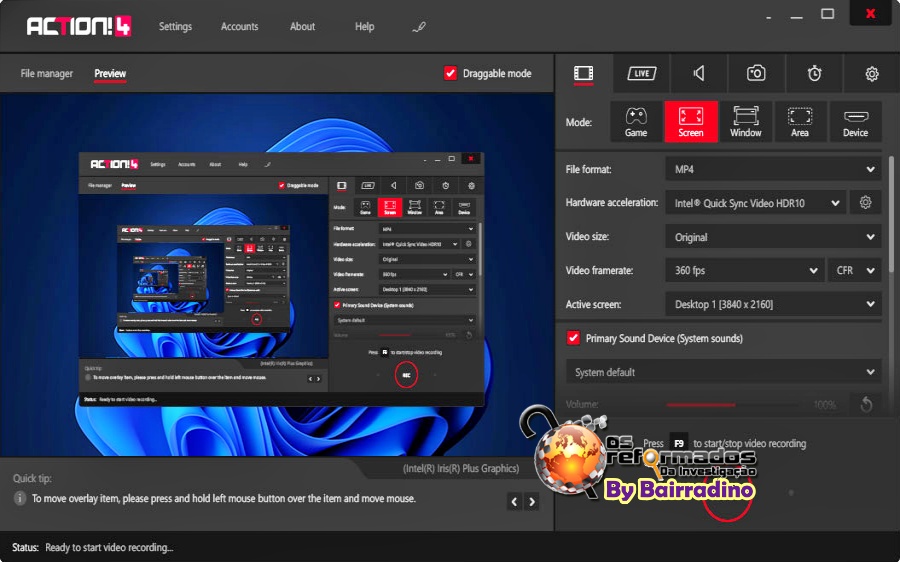The width and height of the screenshot is (900, 562).
Task: Open the Accounts menu
Action: 239,26
